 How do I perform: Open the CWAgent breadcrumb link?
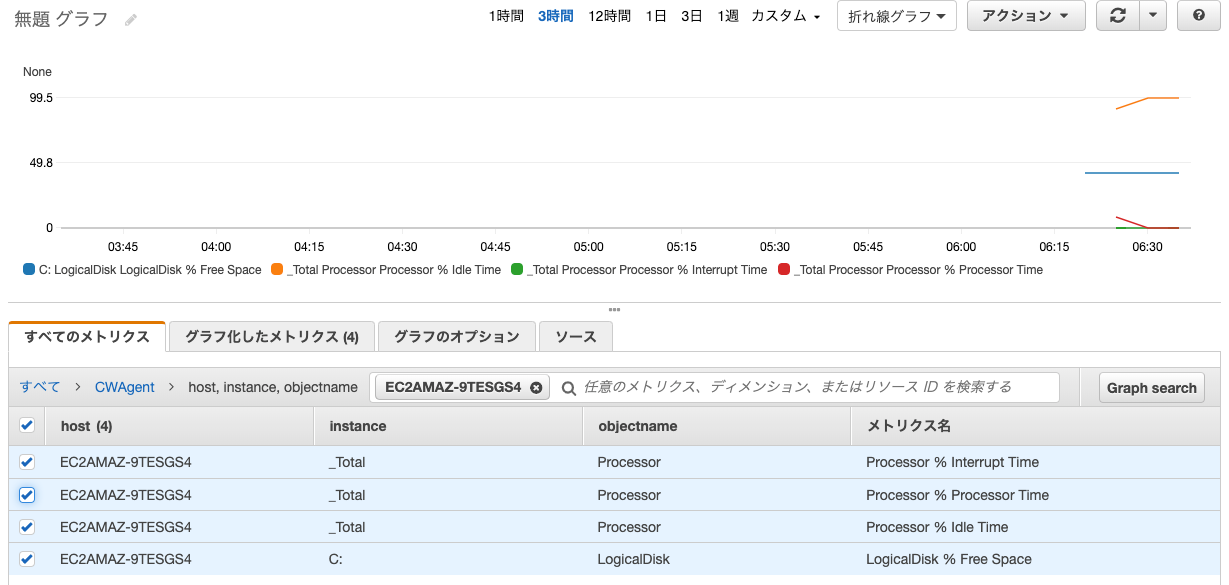124,387
